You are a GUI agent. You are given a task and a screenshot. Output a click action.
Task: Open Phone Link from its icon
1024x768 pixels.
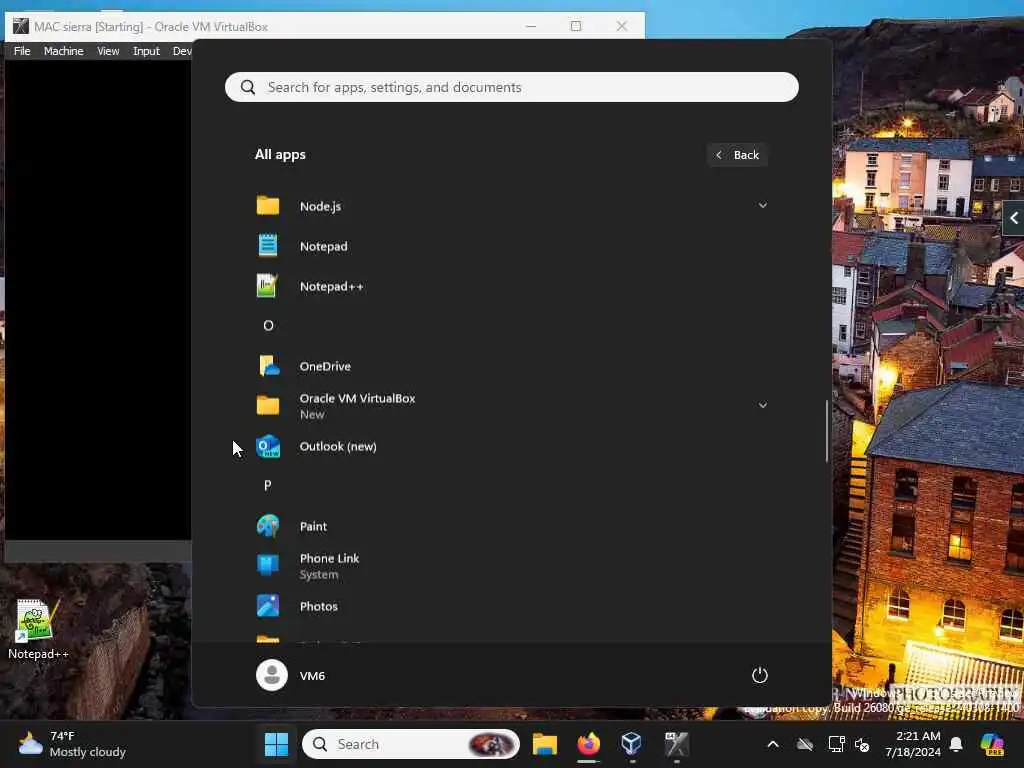(x=268, y=566)
